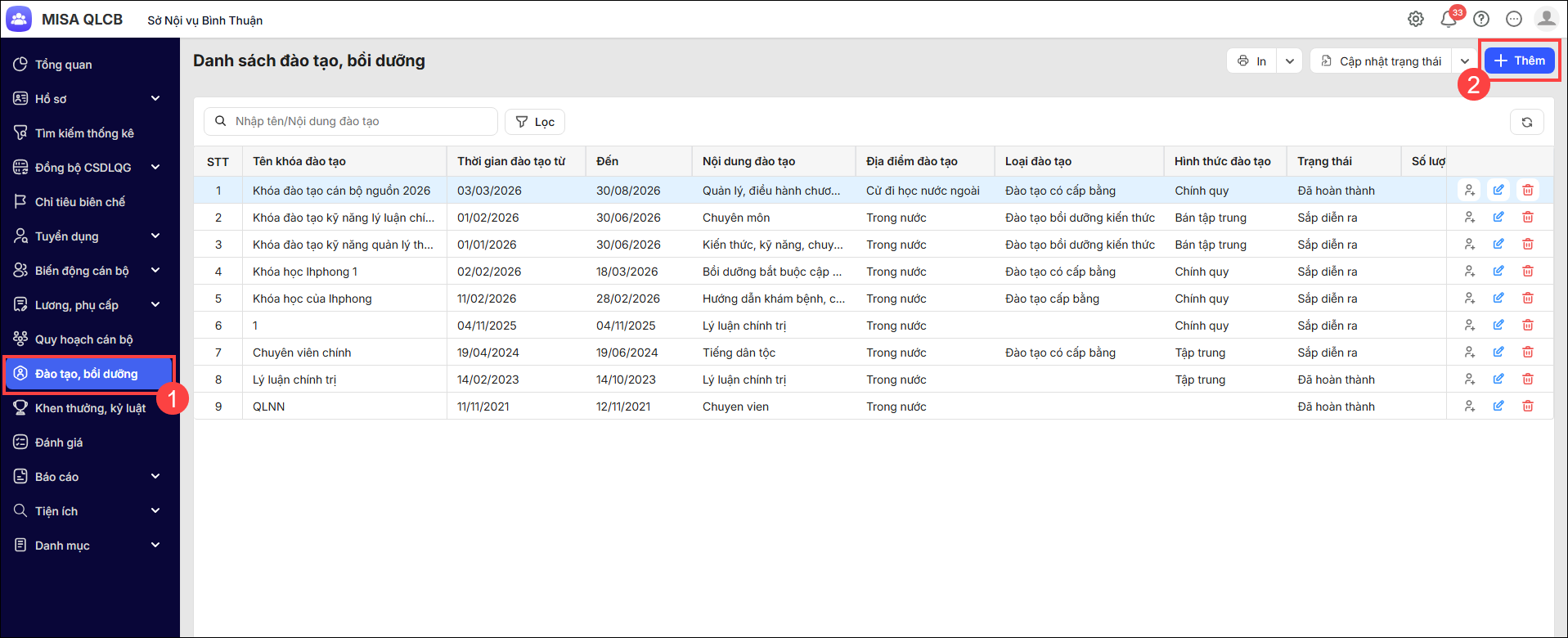Go to 'Khen thưởng, kỷ luật' menu

coord(90,408)
